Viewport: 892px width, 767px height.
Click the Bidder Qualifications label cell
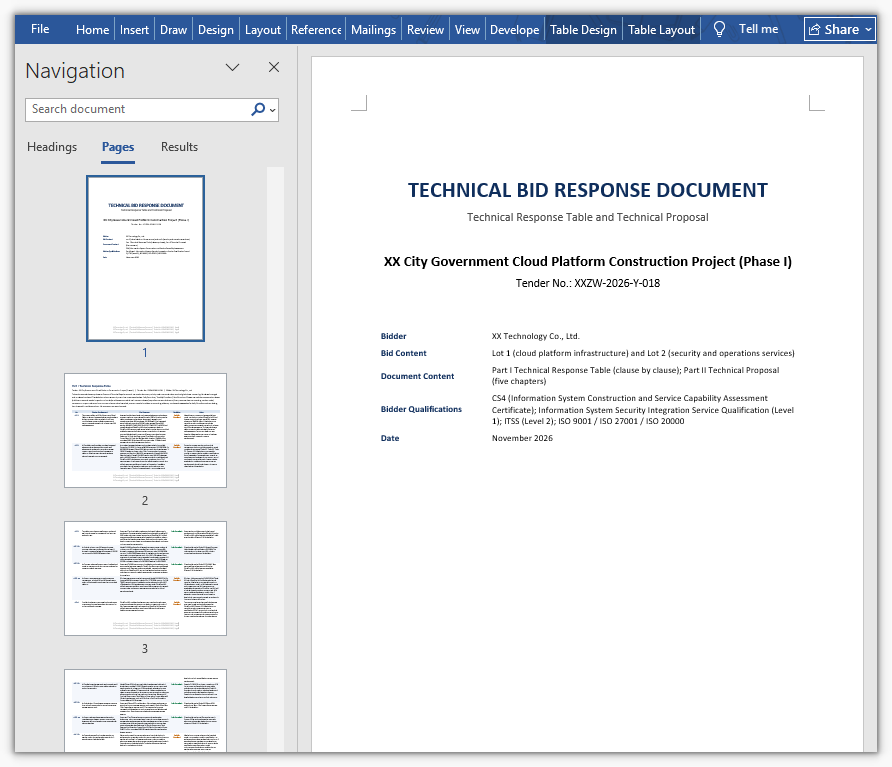[x=421, y=409]
